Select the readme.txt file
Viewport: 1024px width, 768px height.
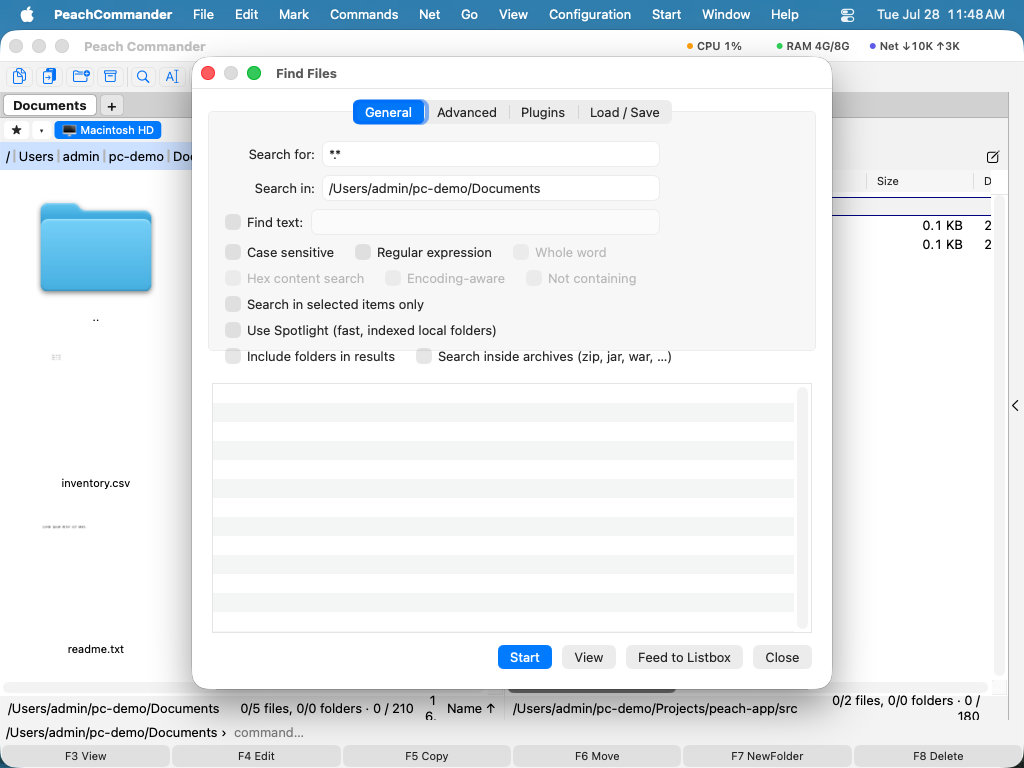click(x=96, y=649)
